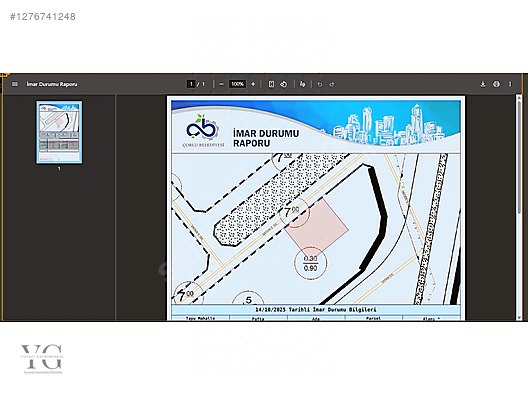Click the scrollbar down arrow
This screenshot has width=528, height=396.
click(519, 317)
